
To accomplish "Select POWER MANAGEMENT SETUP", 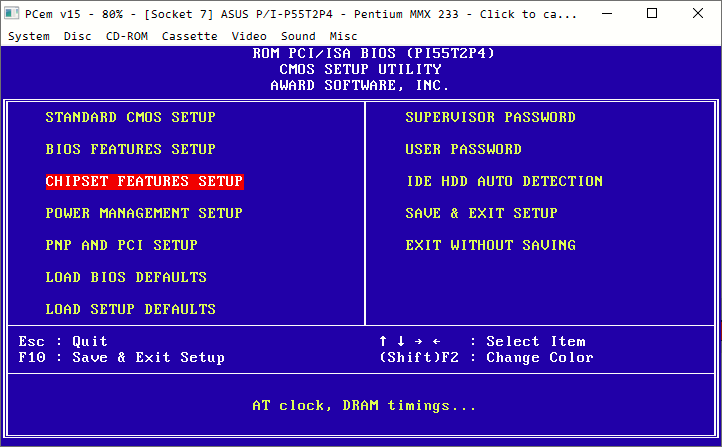I will point(144,213).
